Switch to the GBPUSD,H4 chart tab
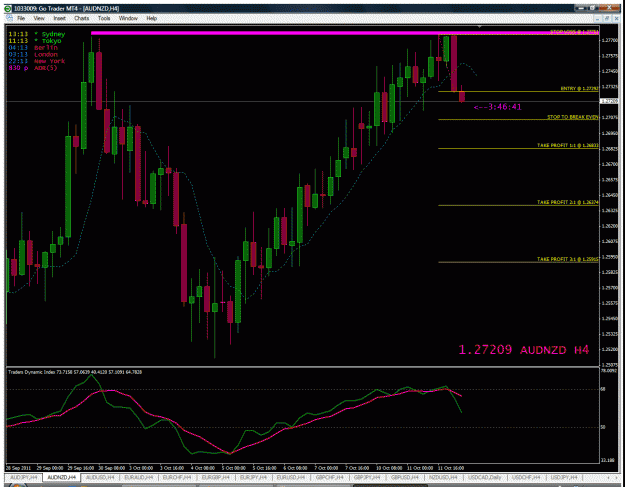The width and height of the screenshot is (625, 487). 406,477
